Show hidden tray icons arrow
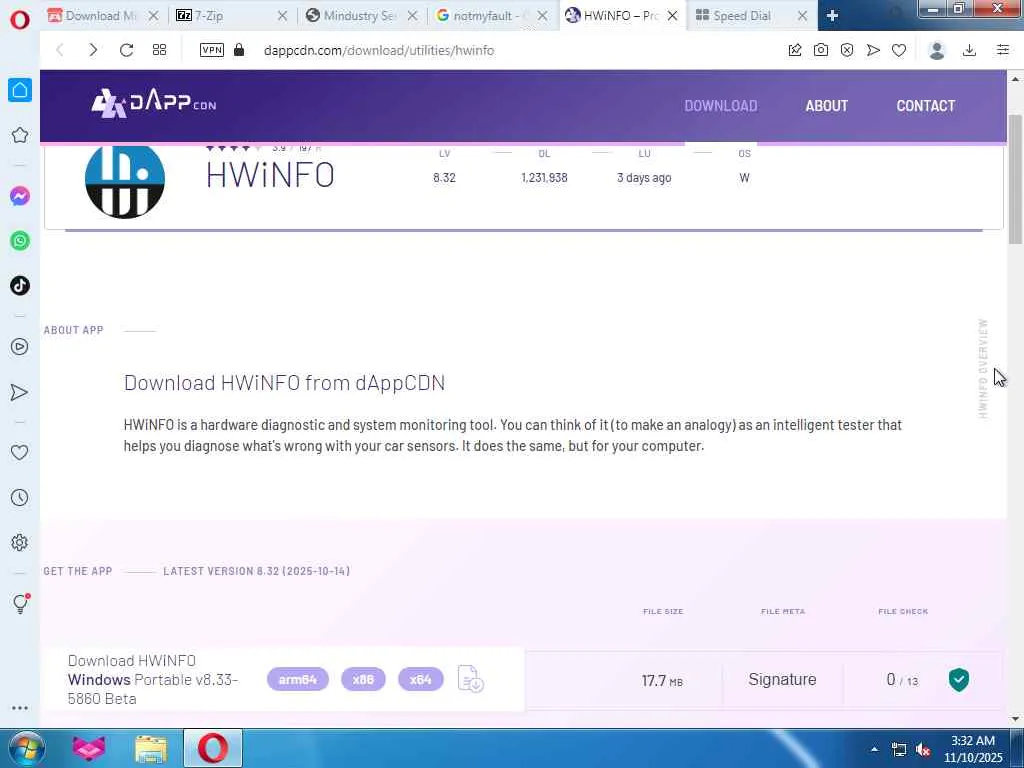 874,749
